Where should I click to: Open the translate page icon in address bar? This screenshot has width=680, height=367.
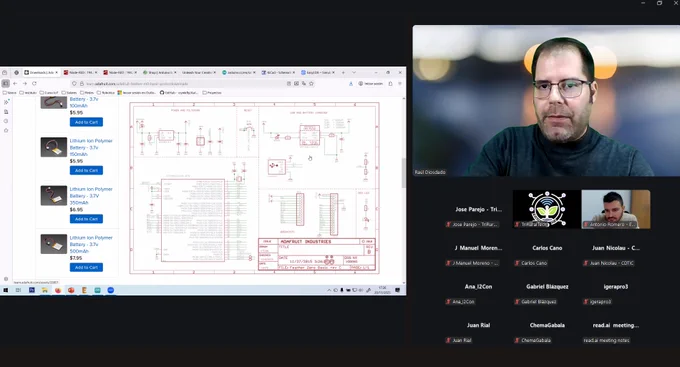tap(304, 84)
